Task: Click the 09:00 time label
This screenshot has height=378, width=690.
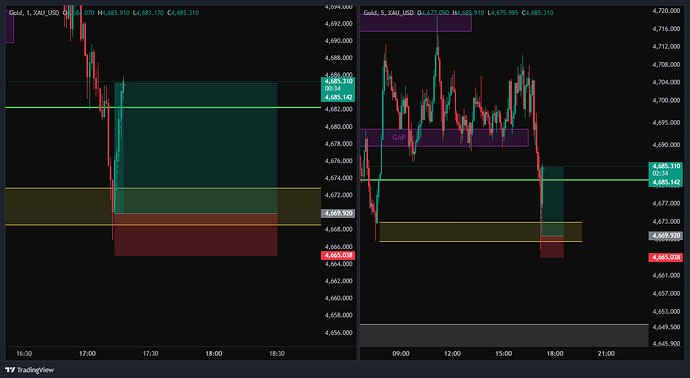Action: pos(401,353)
